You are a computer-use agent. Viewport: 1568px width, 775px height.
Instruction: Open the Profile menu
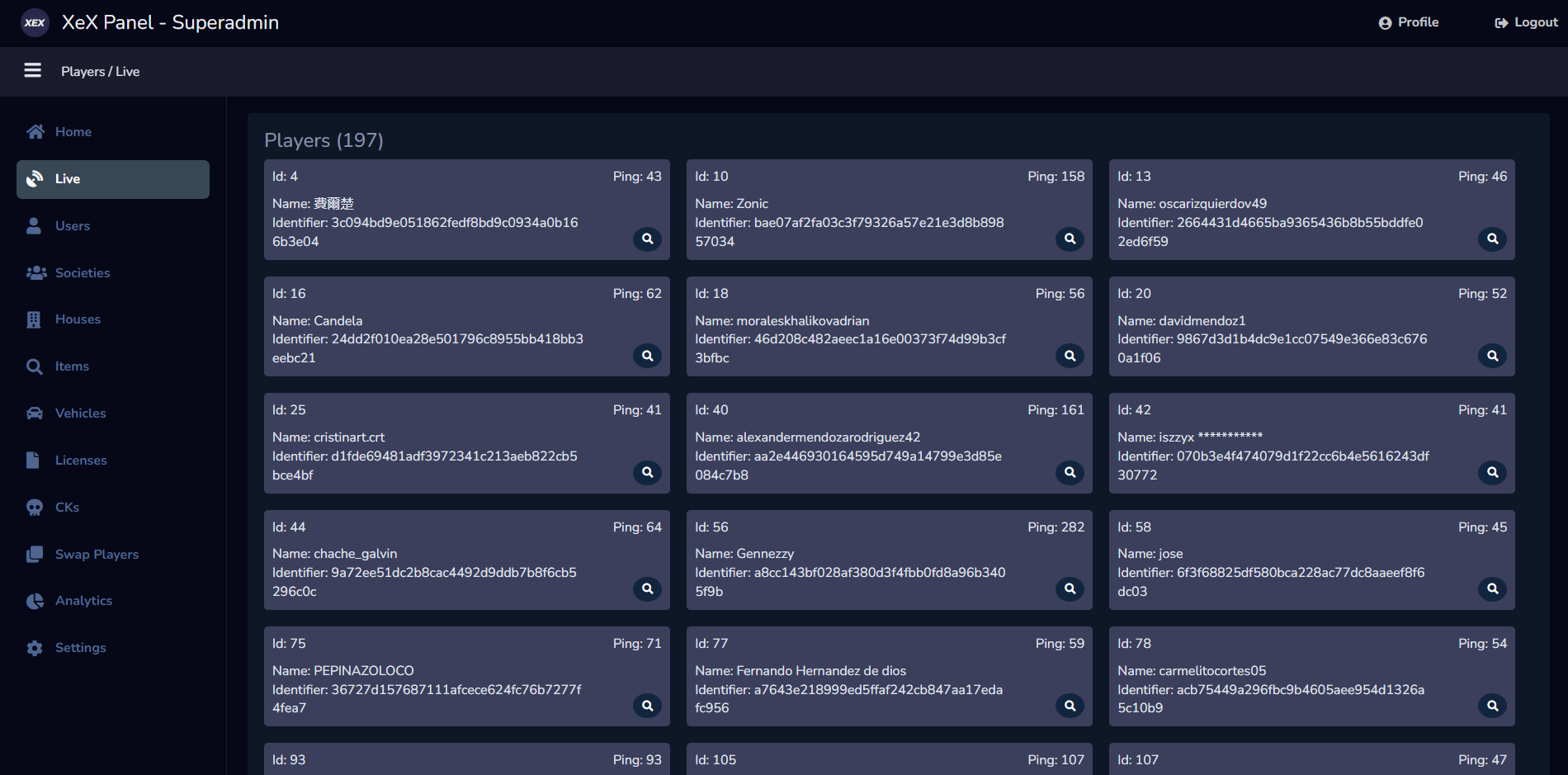(1409, 22)
